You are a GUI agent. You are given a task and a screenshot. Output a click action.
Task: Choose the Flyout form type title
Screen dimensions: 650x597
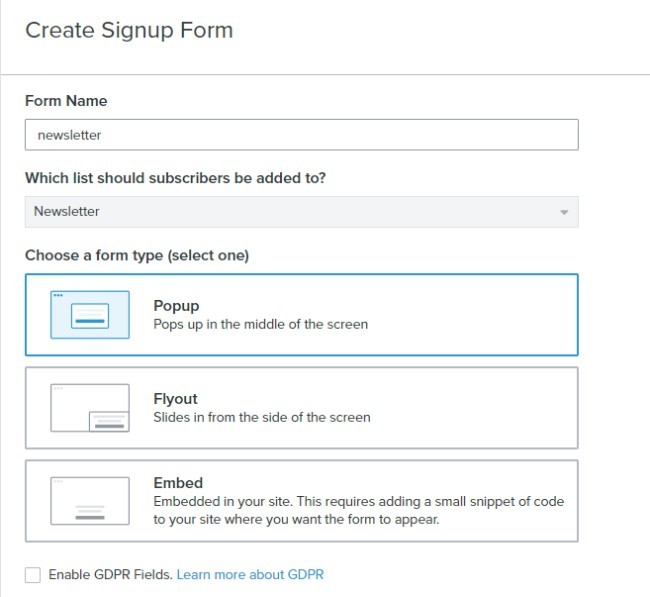(x=176, y=398)
